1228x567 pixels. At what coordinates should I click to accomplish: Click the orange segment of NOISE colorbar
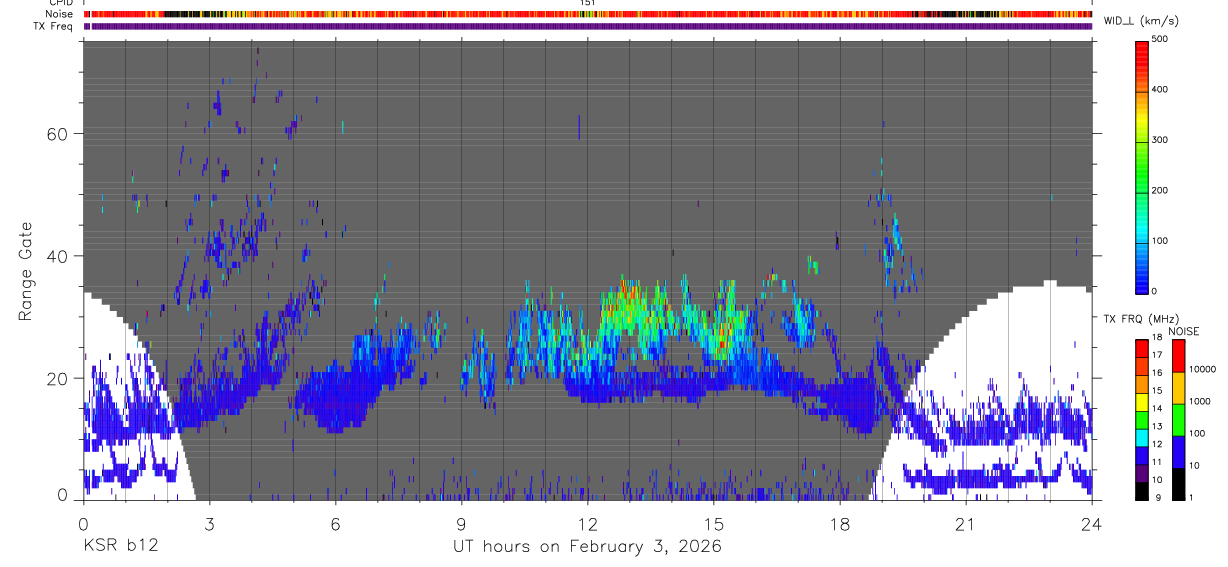(1177, 388)
